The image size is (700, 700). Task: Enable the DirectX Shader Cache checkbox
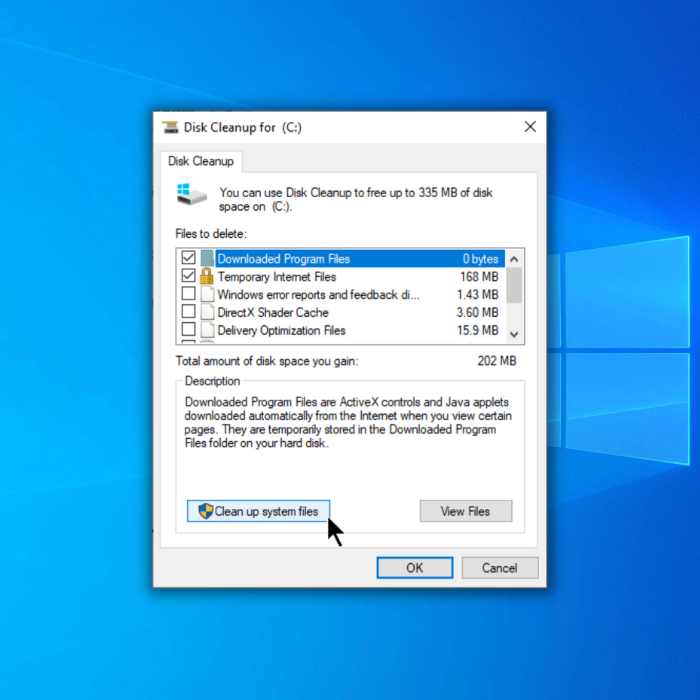(188, 311)
